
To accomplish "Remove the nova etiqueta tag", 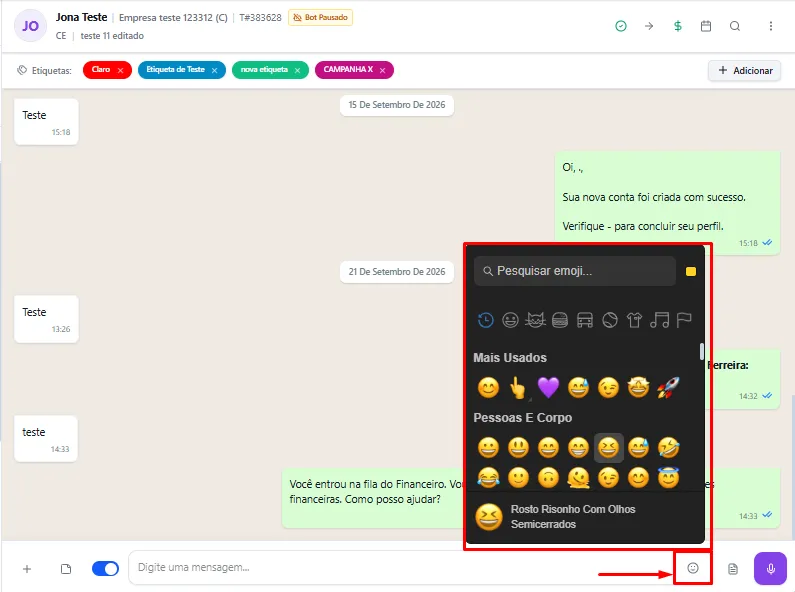I will tap(297, 70).
